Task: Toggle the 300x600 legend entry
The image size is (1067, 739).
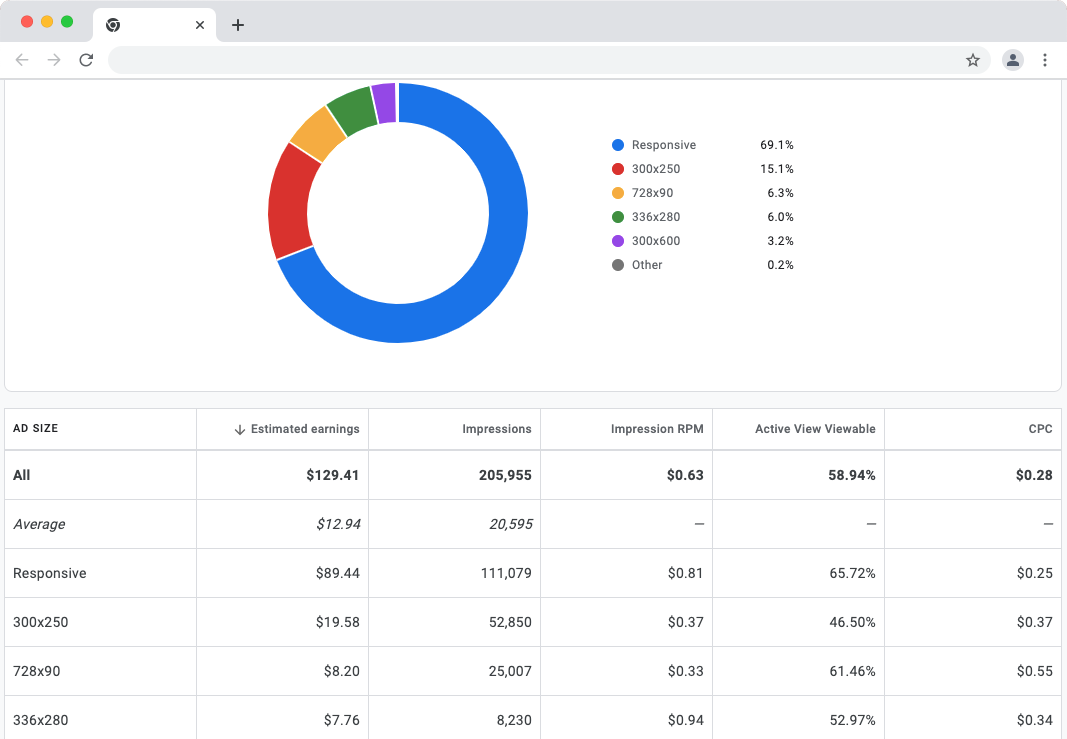Action: [x=654, y=240]
